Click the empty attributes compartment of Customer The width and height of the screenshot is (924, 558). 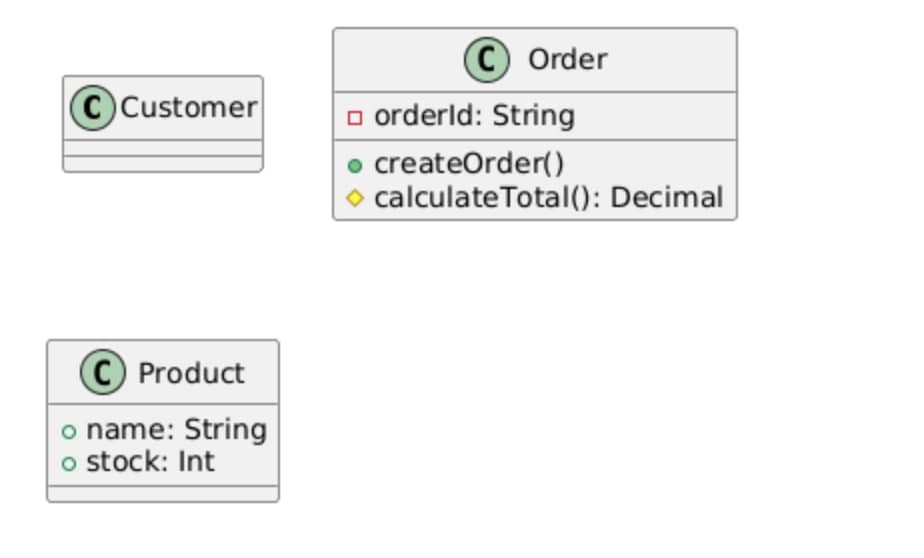pyautogui.click(x=163, y=148)
